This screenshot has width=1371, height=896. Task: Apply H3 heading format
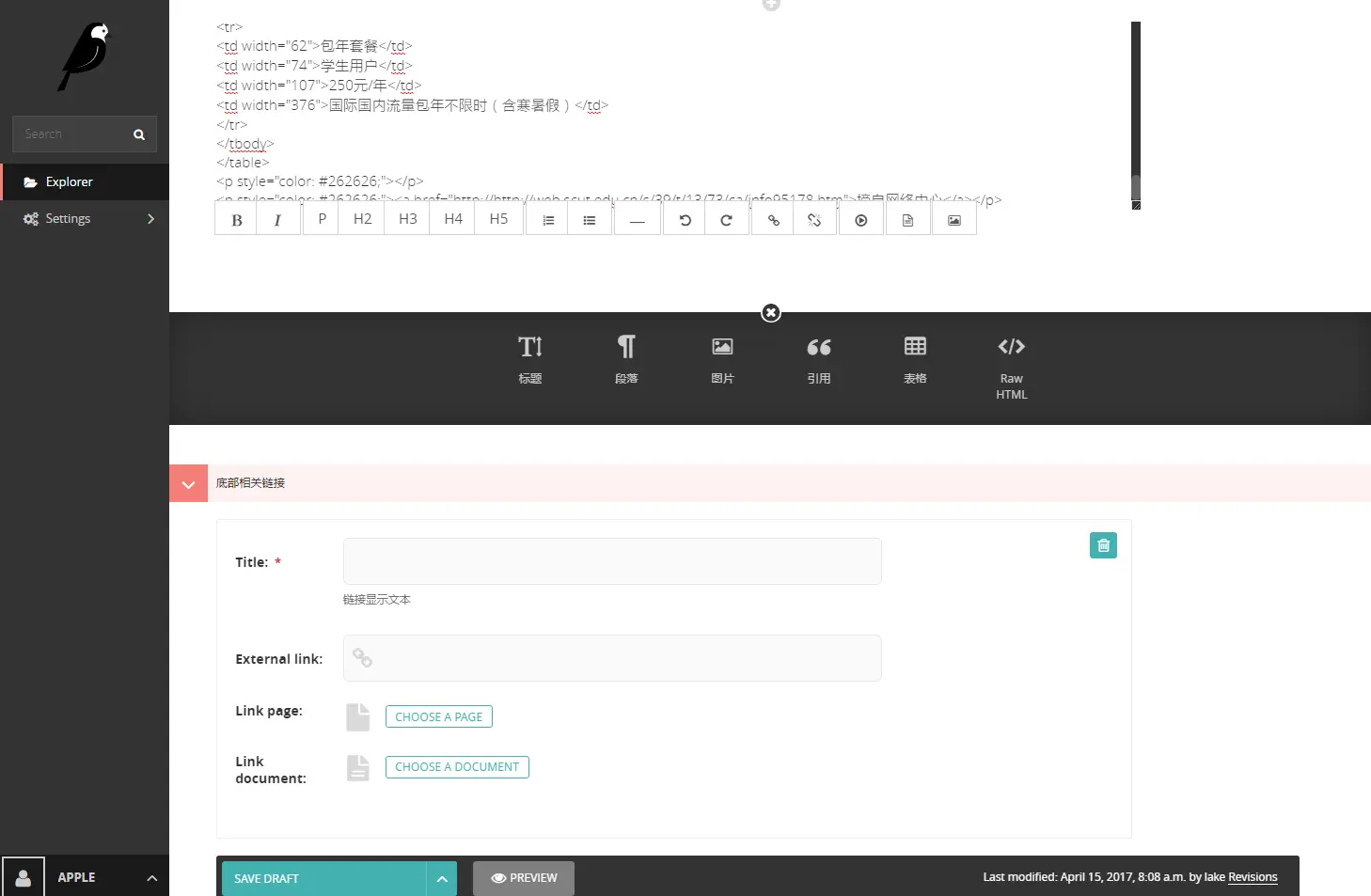[407, 219]
